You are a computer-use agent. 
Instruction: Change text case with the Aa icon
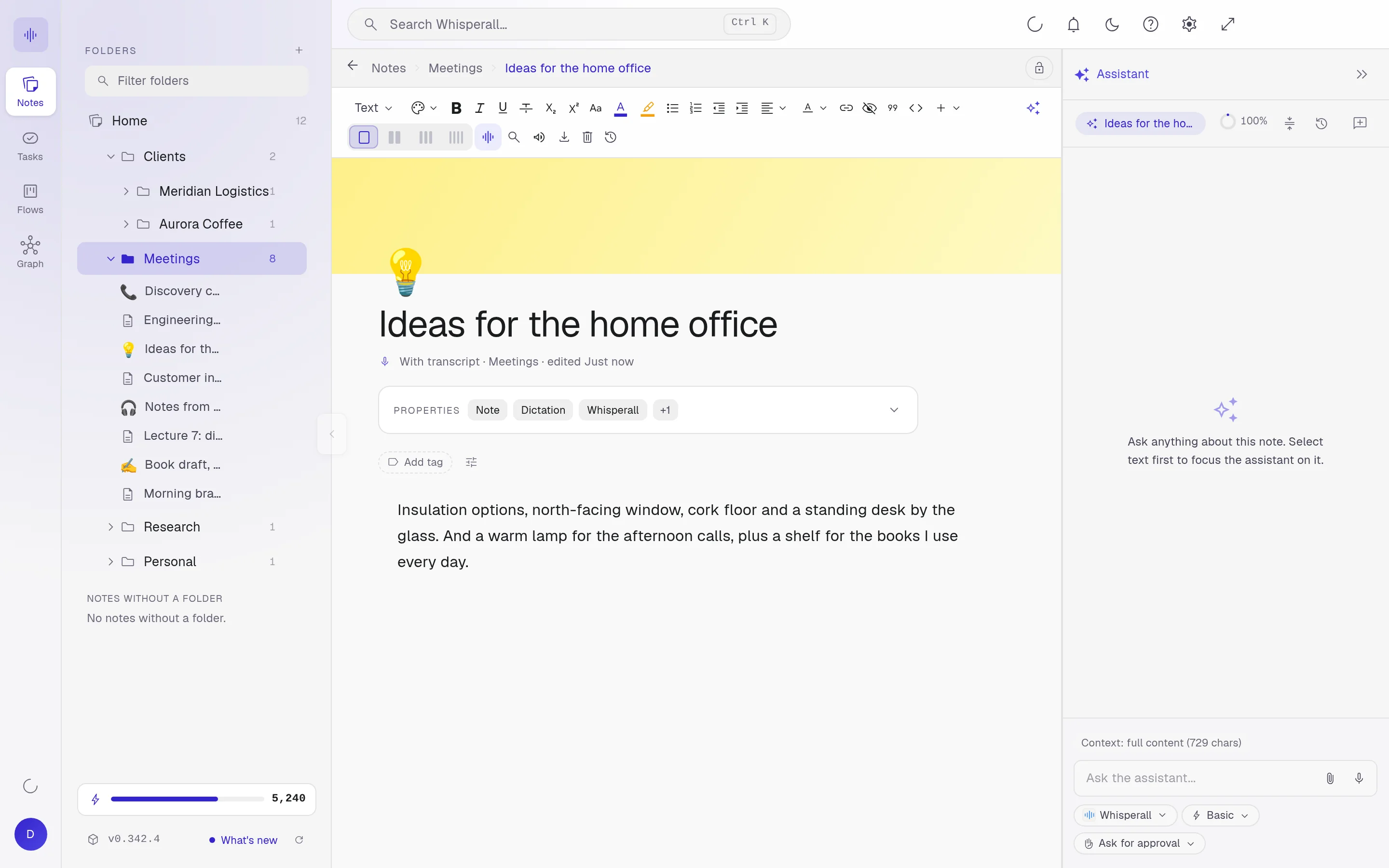pos(596,108)
